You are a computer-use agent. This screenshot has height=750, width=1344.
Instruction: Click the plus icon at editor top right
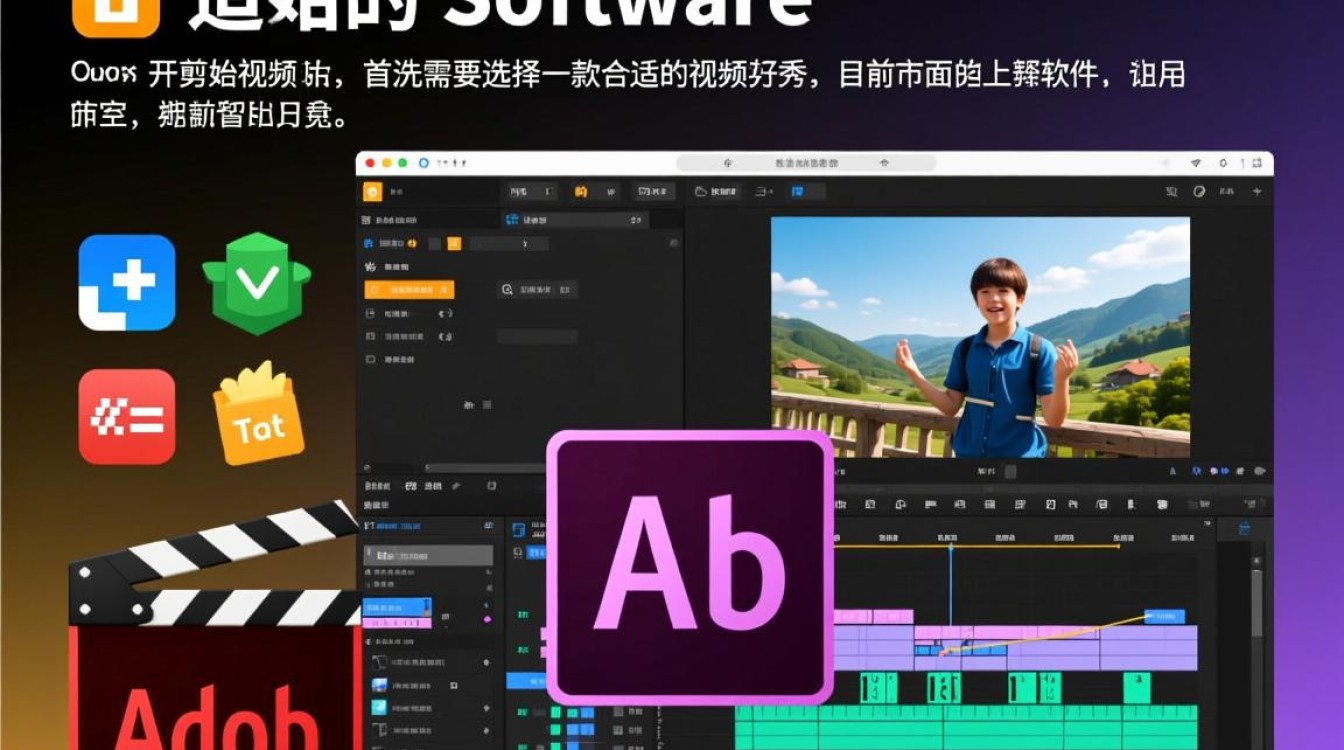1257,192
